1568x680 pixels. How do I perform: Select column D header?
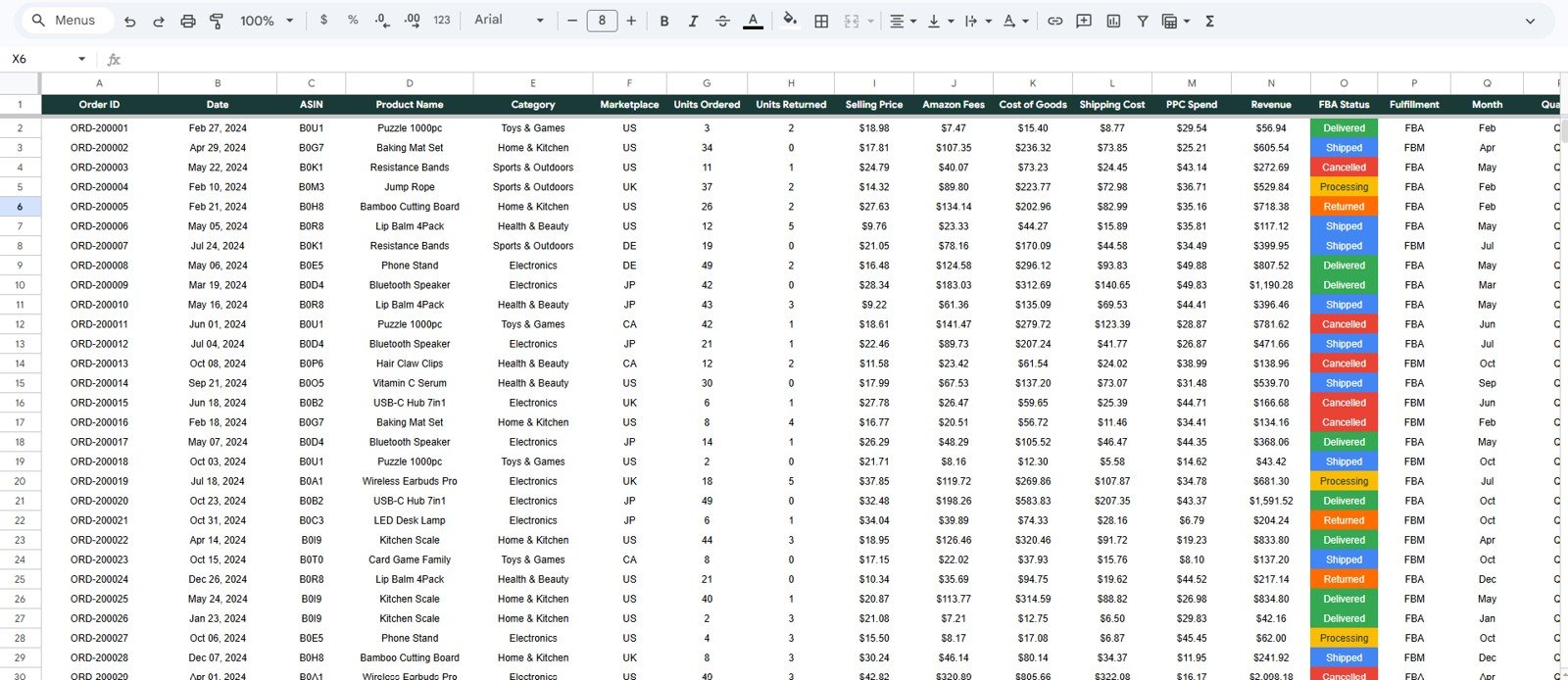coord(410,83)
